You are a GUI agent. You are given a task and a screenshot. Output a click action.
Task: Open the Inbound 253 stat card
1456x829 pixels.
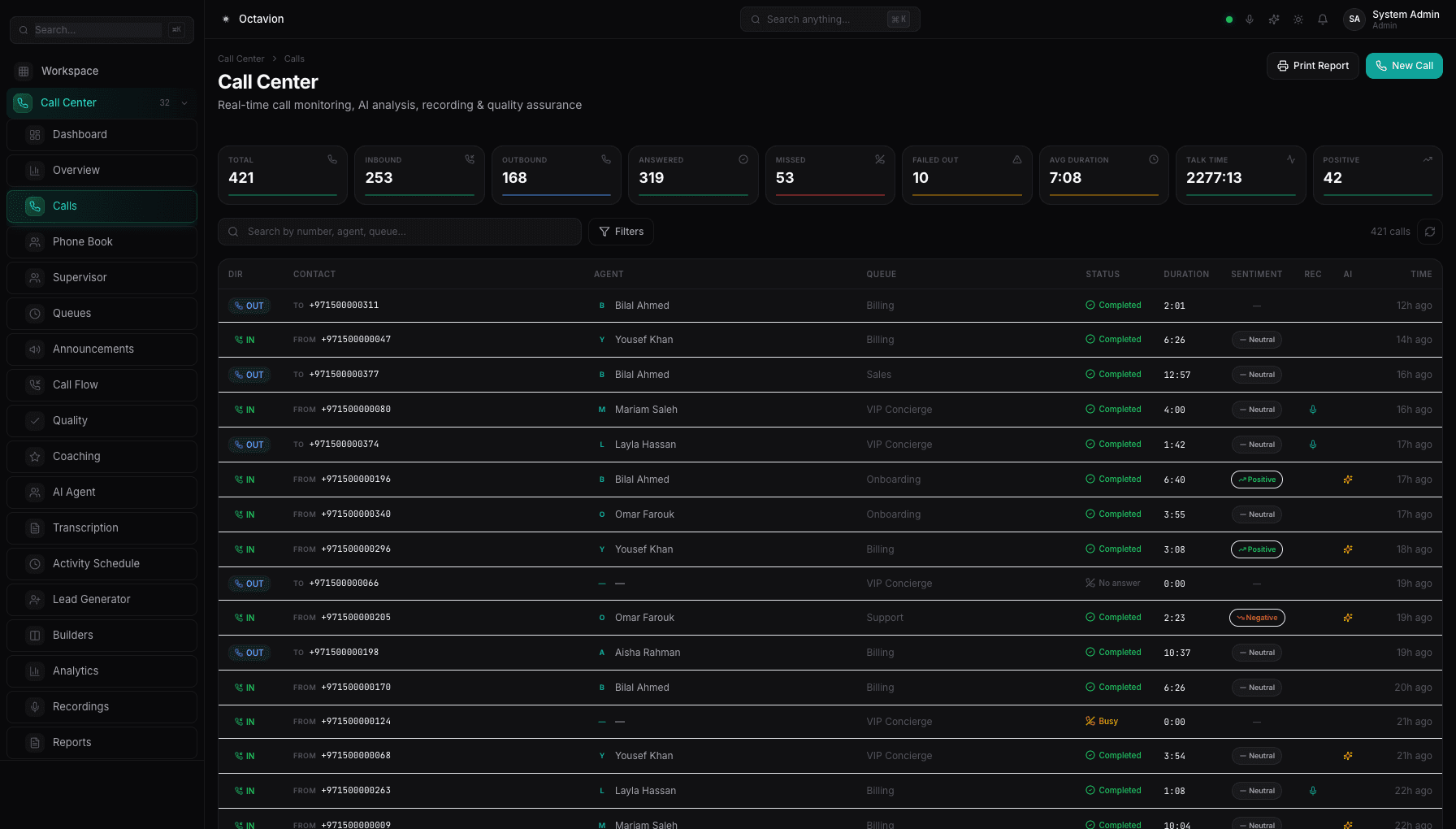point(419,175)
